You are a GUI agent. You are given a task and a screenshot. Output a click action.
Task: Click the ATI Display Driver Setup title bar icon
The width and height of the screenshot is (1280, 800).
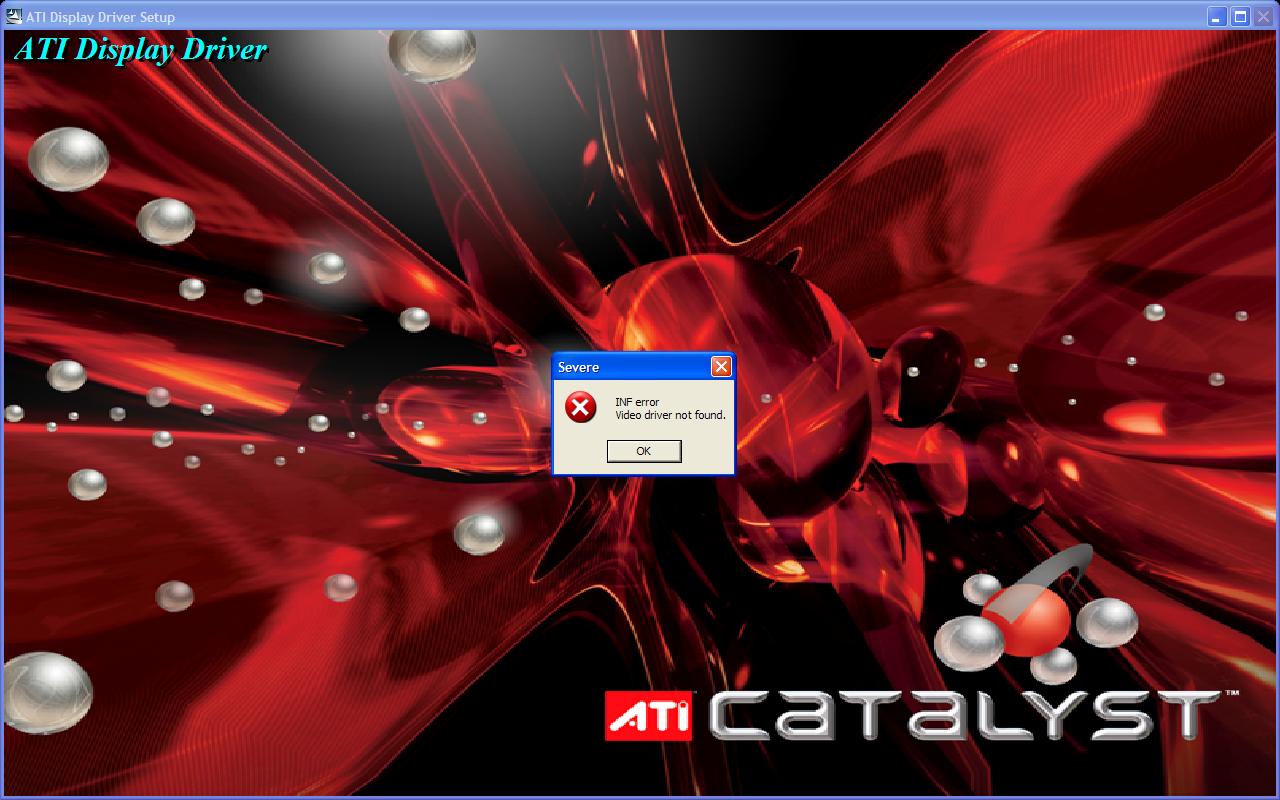pos(14,17)
